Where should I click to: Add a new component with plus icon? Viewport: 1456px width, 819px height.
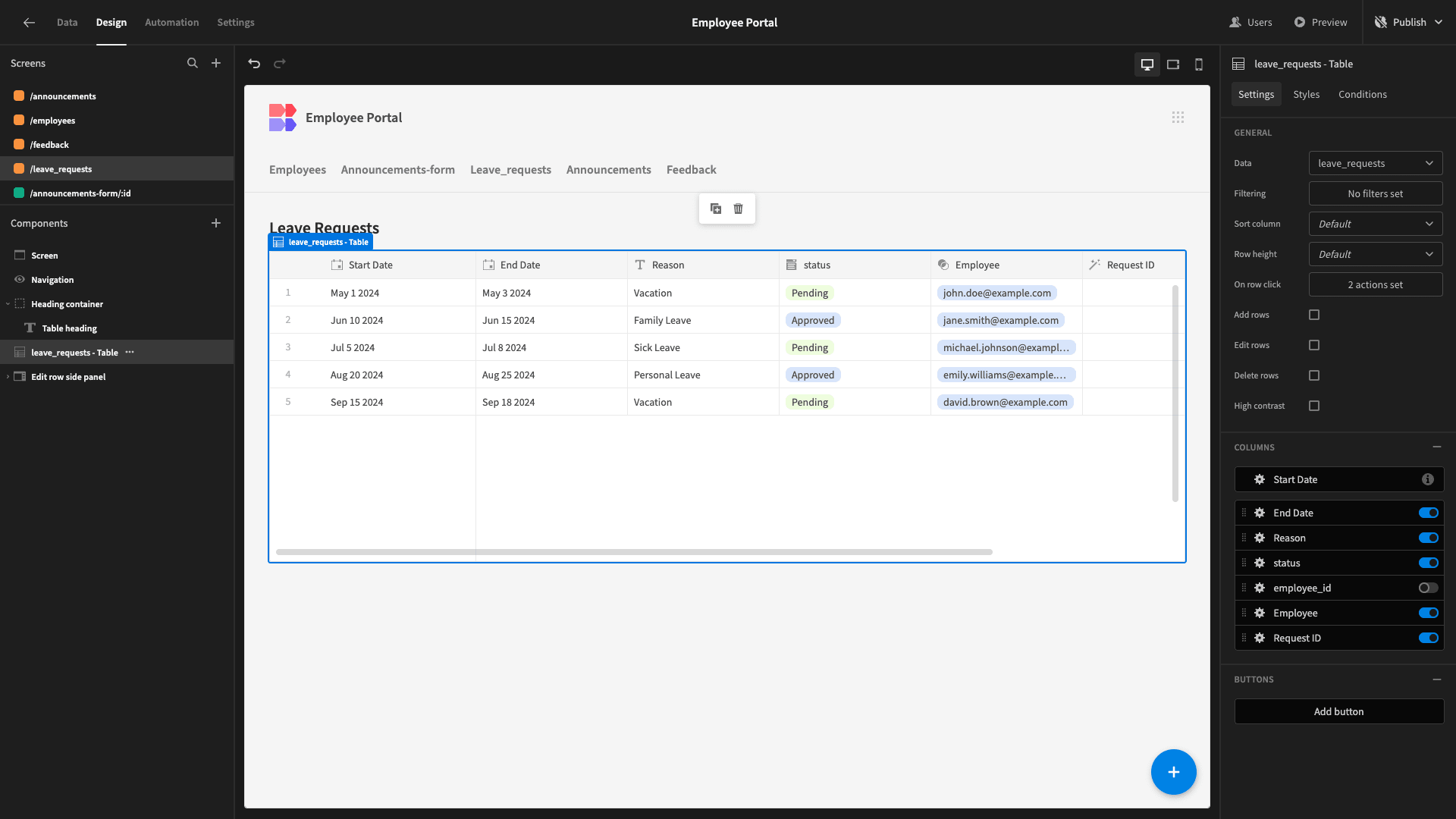click(x=216, y=223)
